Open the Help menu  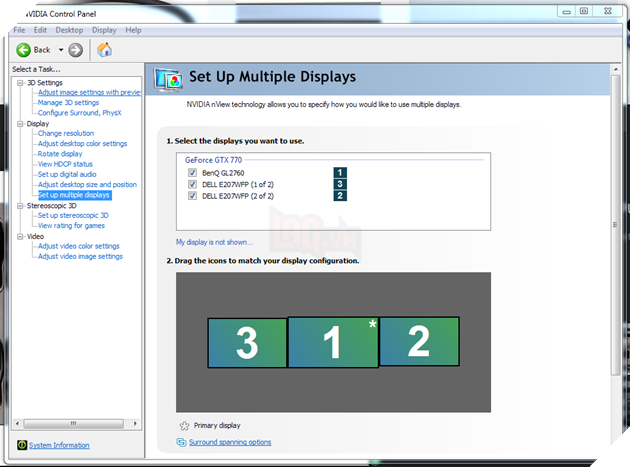(x=133, y=30)
